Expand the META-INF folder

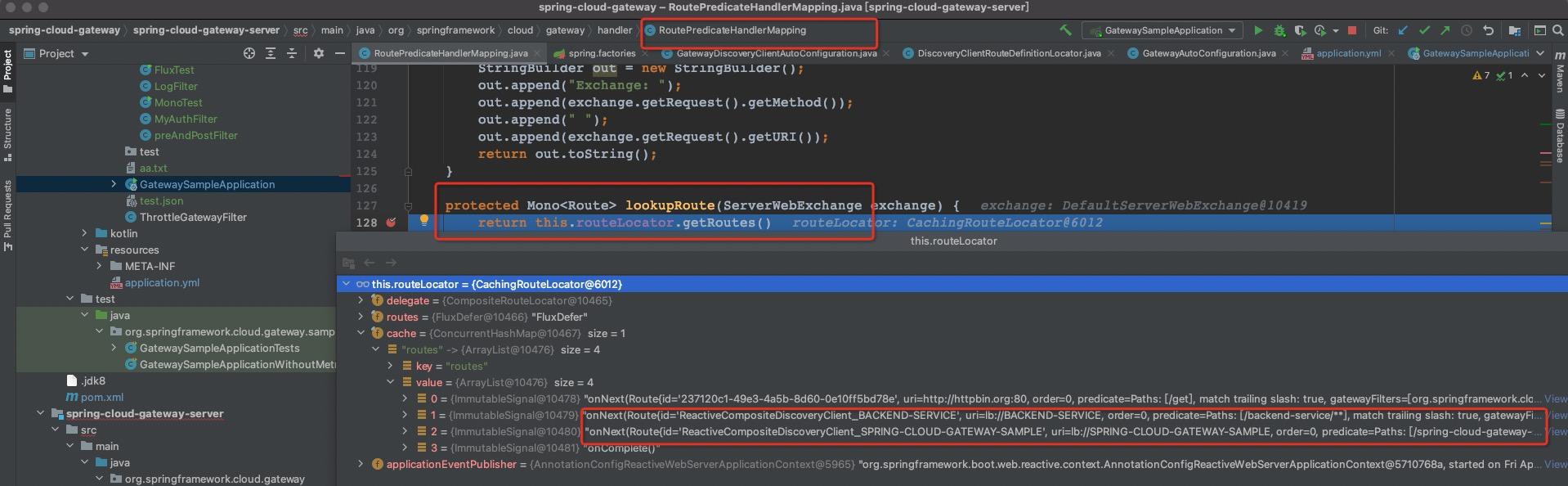pos(99,266)
